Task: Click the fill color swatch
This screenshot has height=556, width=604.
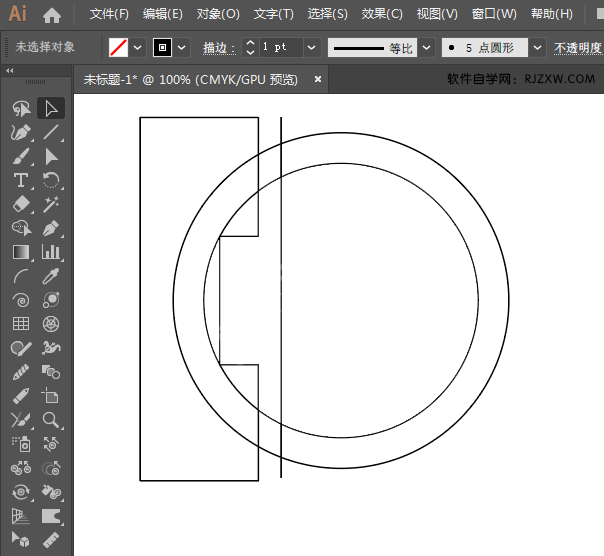Action: (x=118, y=47)
